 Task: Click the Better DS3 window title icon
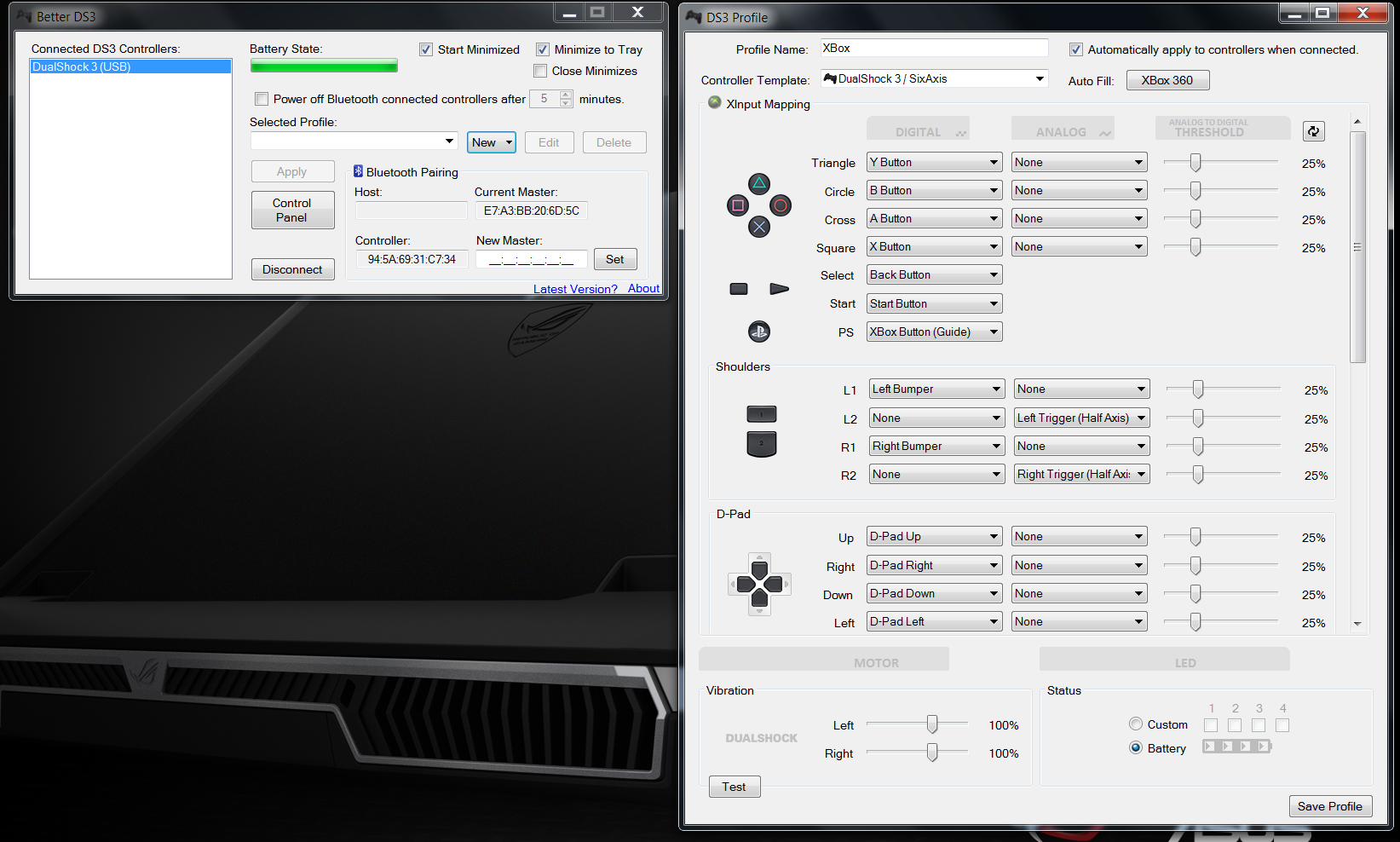click(x=24, y=16)
